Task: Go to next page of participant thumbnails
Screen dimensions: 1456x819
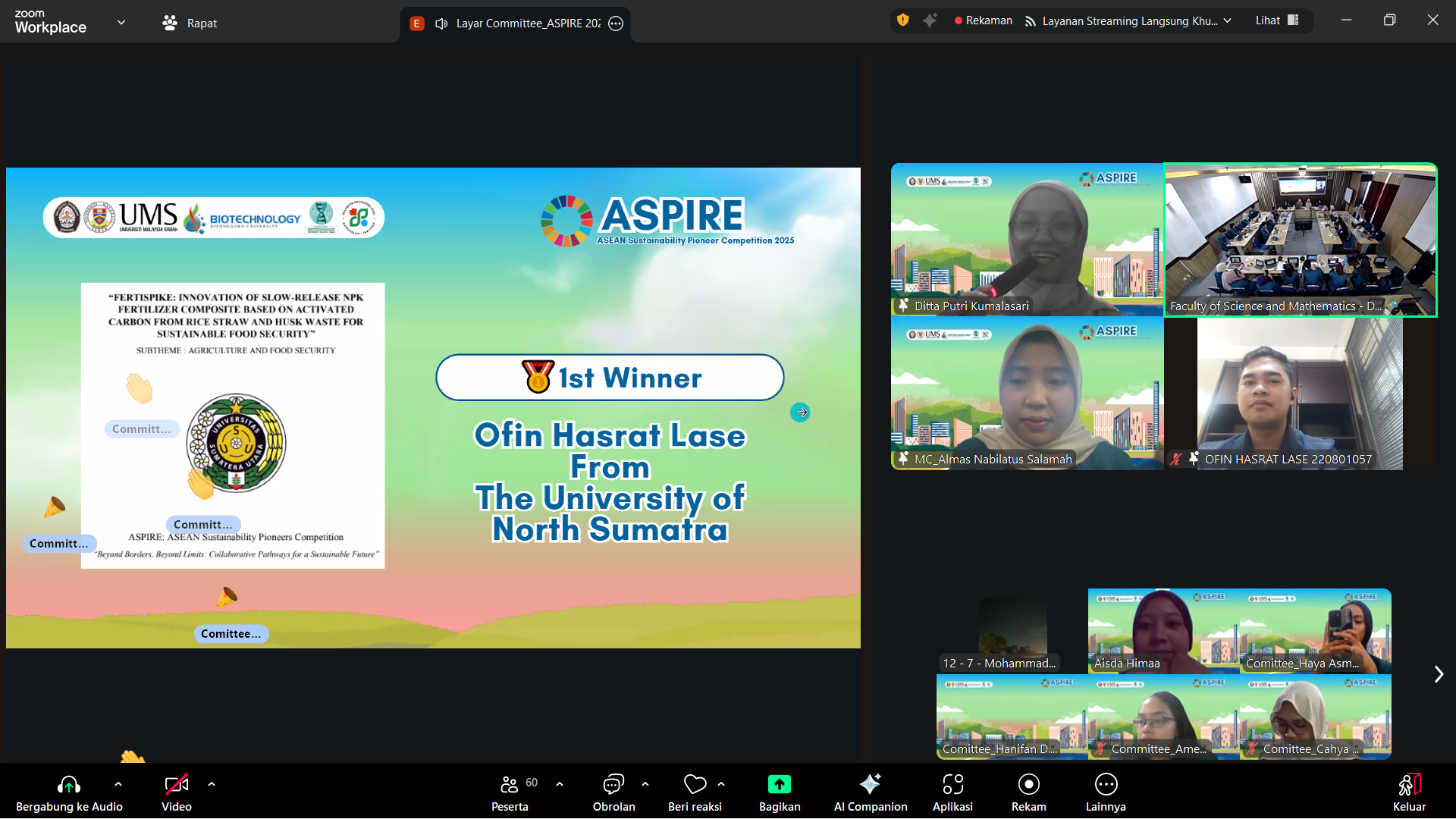Action: tap(1439, 674)
